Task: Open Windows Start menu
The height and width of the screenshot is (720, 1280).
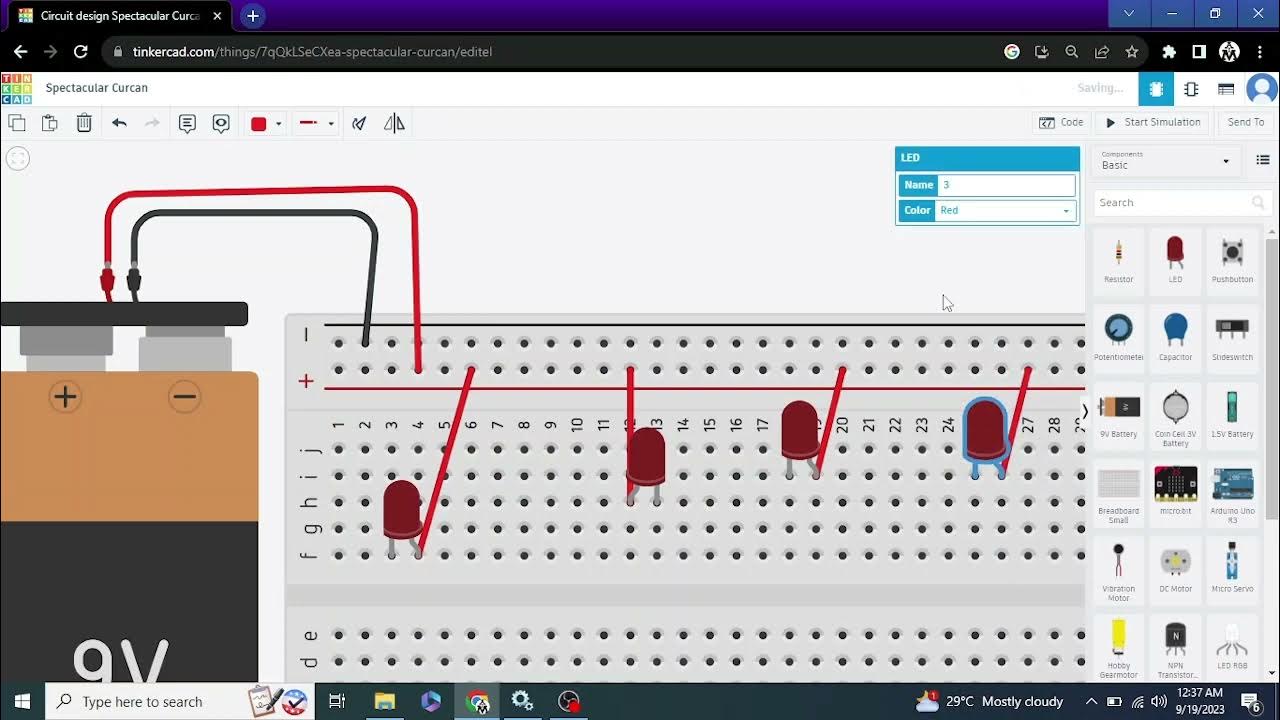Action: 22,701
